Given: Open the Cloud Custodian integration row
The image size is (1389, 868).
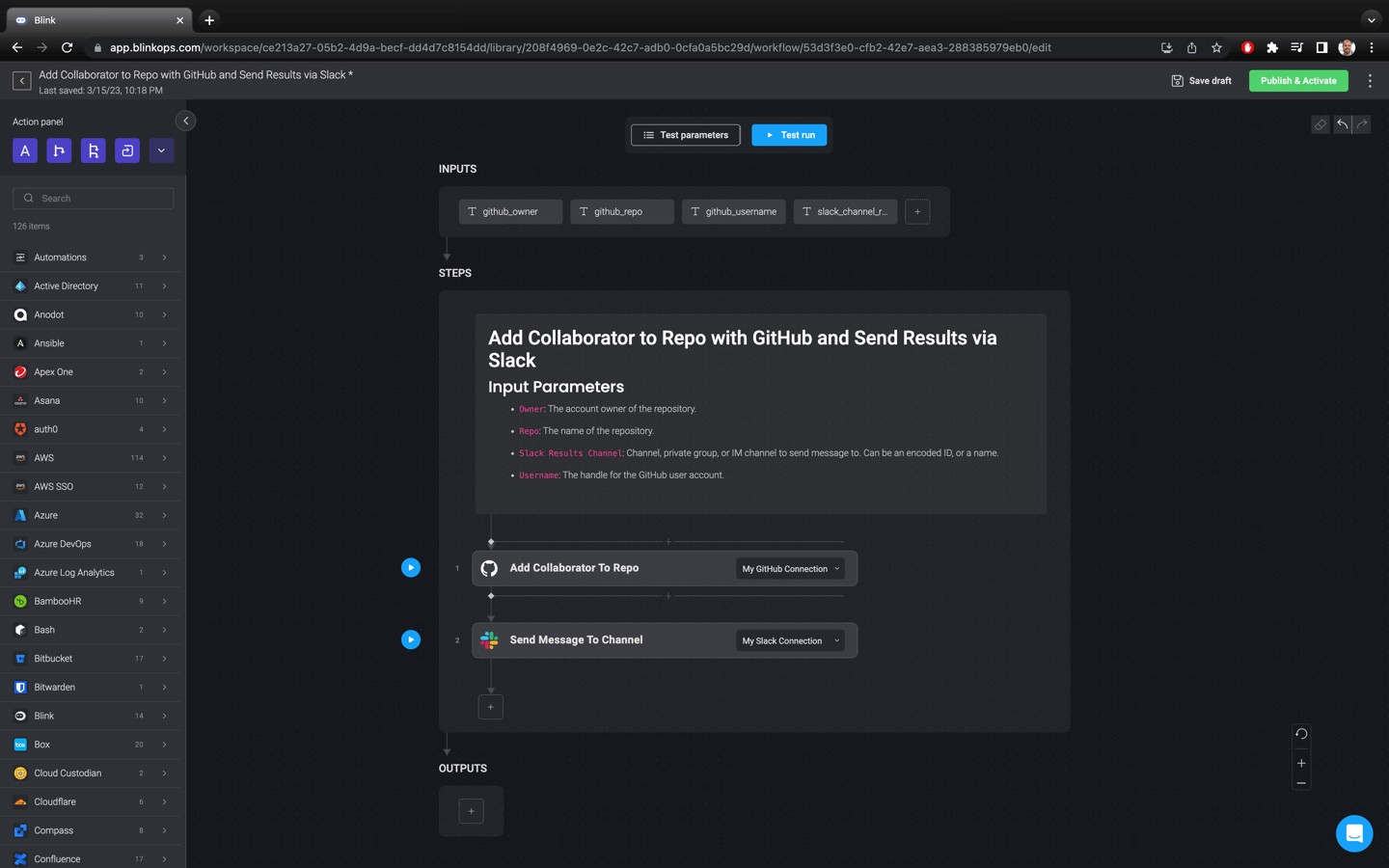Looking at the screenshot, I should [x=93, y=773].
